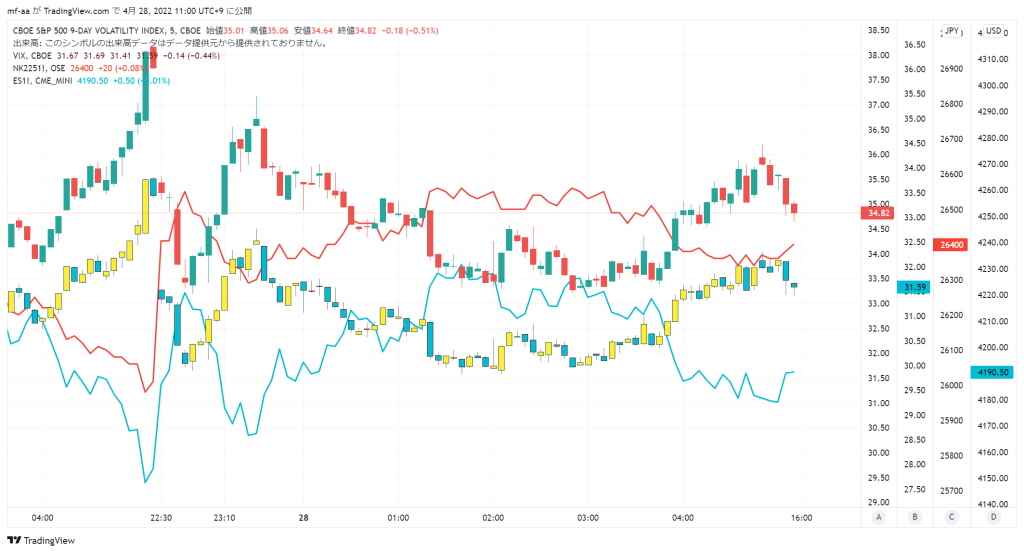Image resolution: width=1024 pixels, height=553 pixels.
Task: Click the 02:00 time axis label
Action: (x=493, y=518)
